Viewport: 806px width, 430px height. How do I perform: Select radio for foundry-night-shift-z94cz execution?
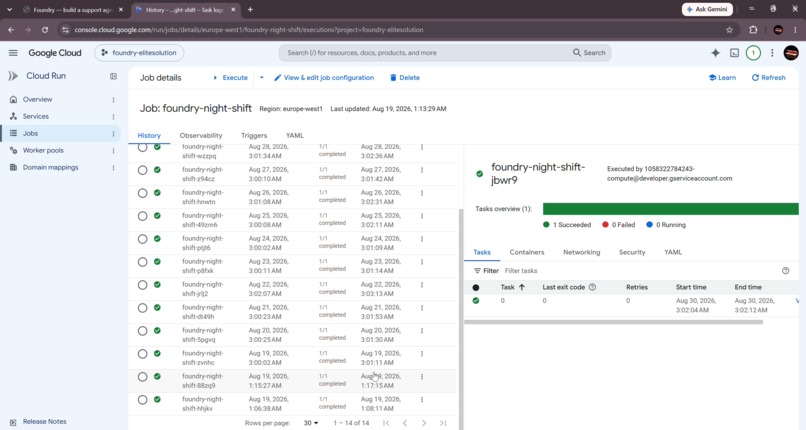142,170
